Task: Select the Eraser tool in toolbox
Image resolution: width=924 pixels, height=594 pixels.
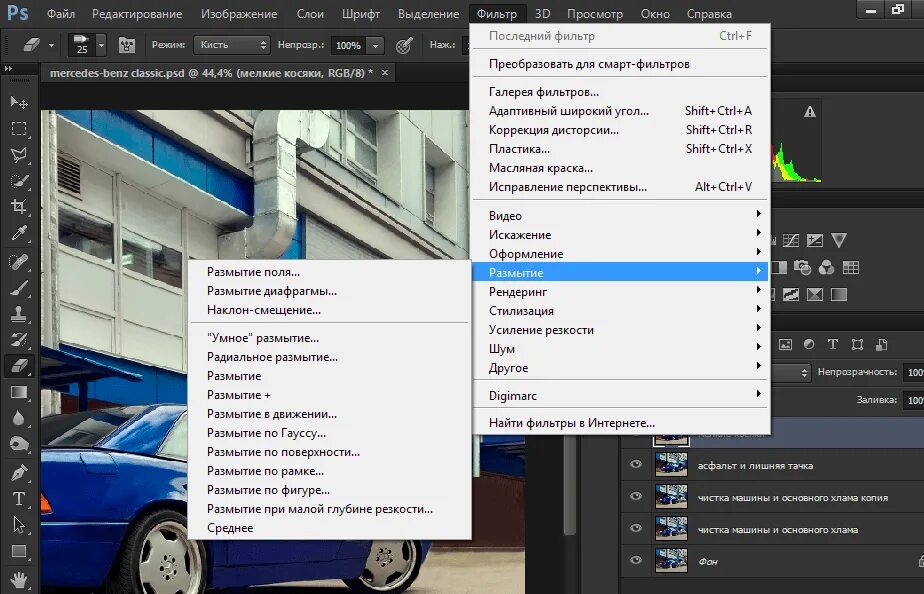Action: pyautogui.click(x=19, y=366)
